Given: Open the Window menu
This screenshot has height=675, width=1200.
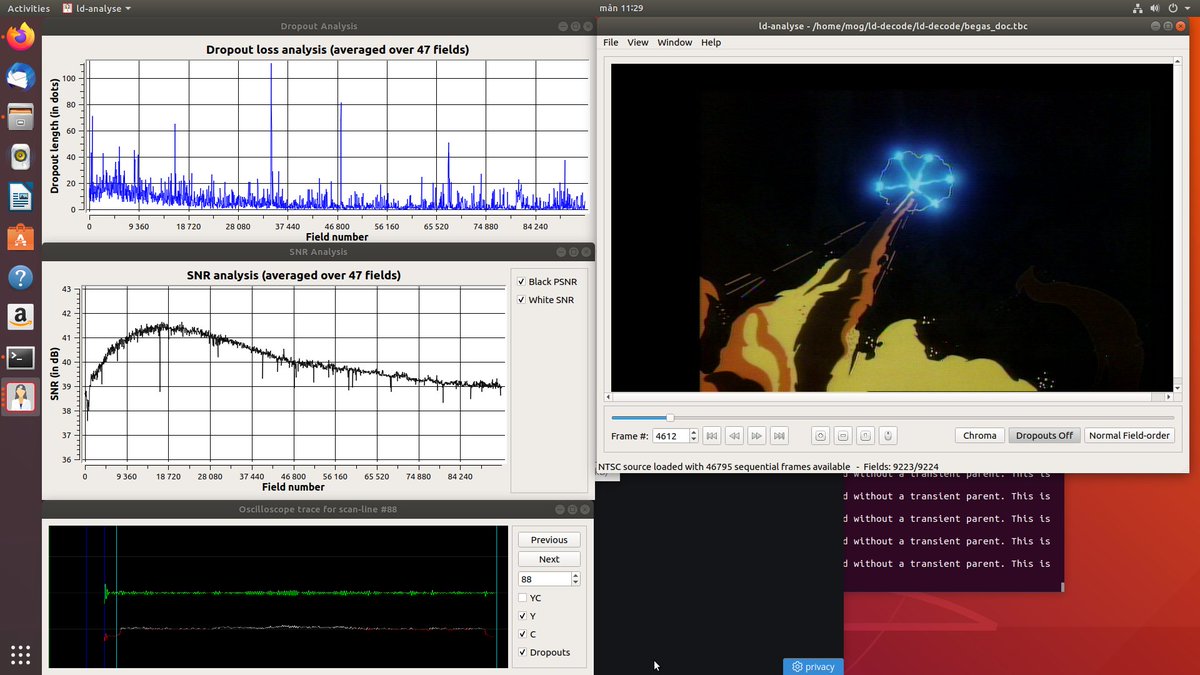Looking at the screenshot, I should coord(675,43).
